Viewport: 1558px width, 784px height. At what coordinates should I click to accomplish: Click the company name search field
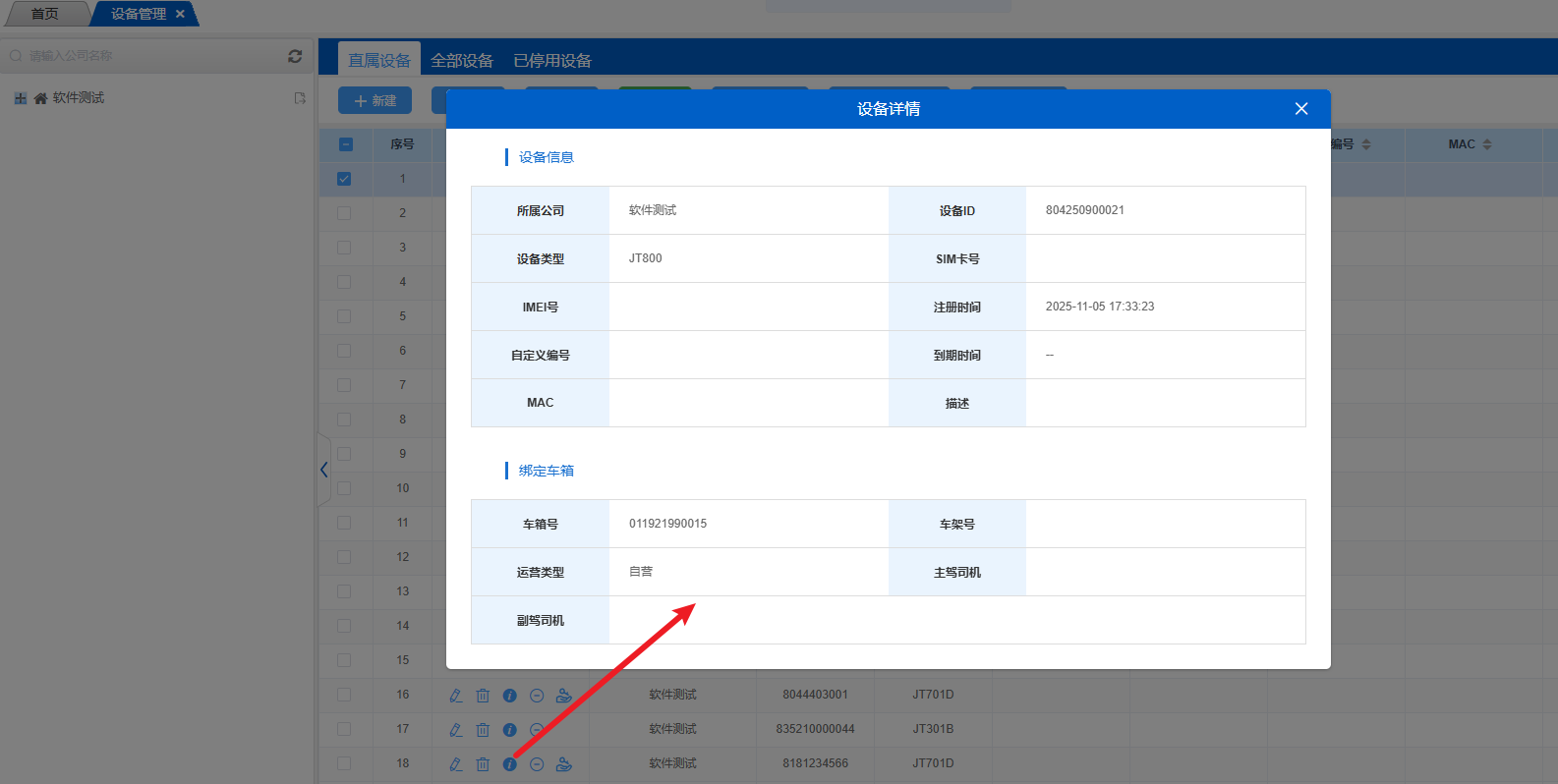coord(147,56)
